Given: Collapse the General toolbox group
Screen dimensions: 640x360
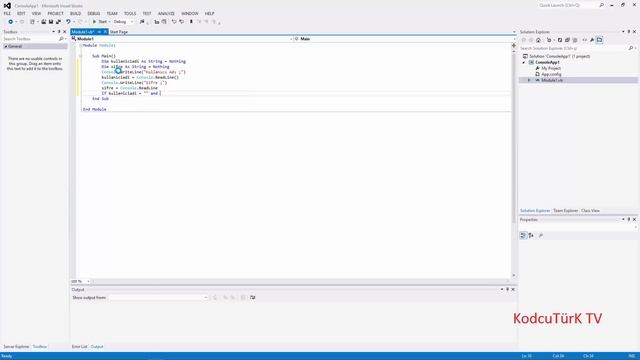Looking at the screenshot, I should [x=6, y=47].
